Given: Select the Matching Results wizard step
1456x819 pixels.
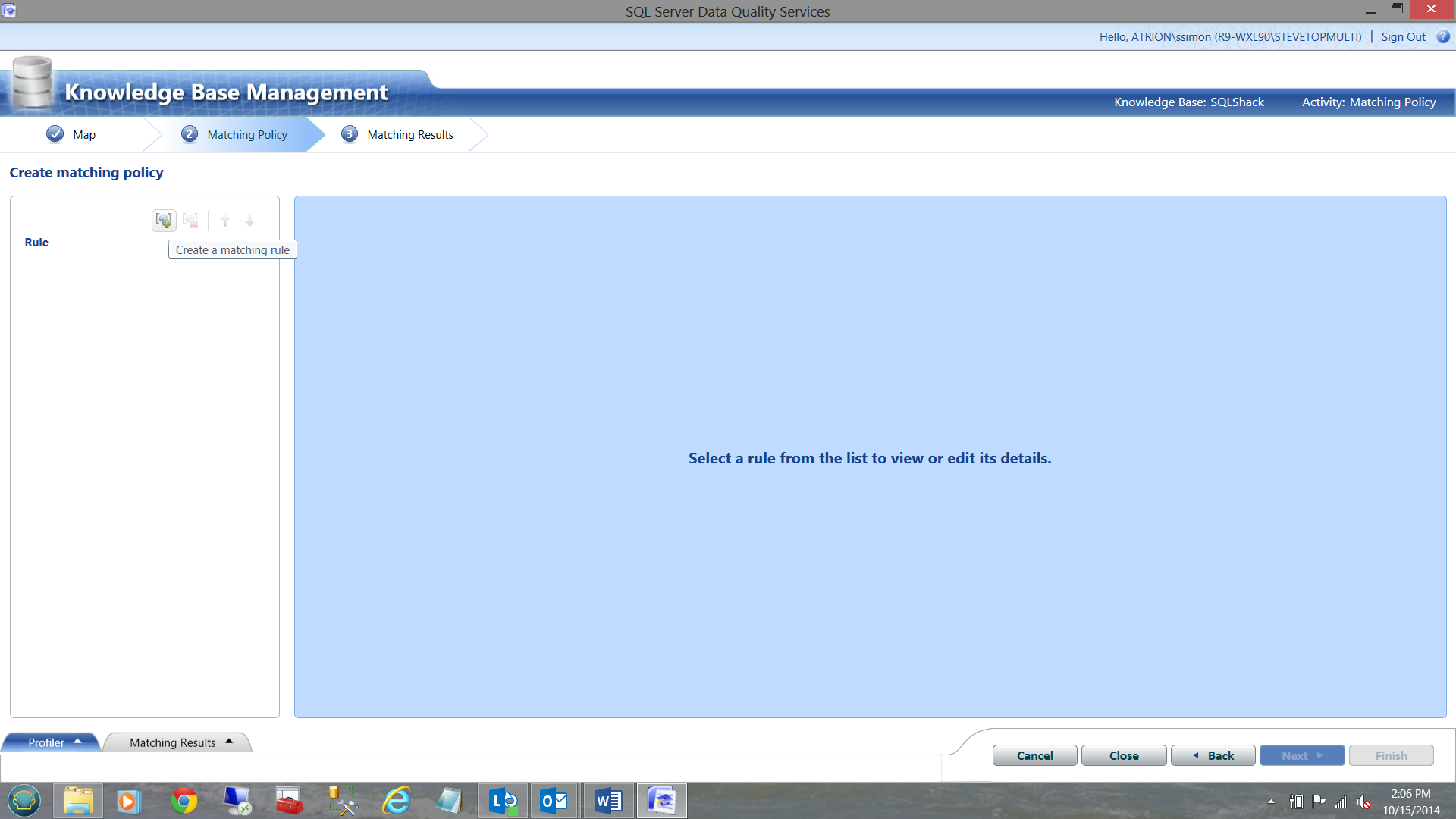Looking at the screenshot, I should coord(400,134).
